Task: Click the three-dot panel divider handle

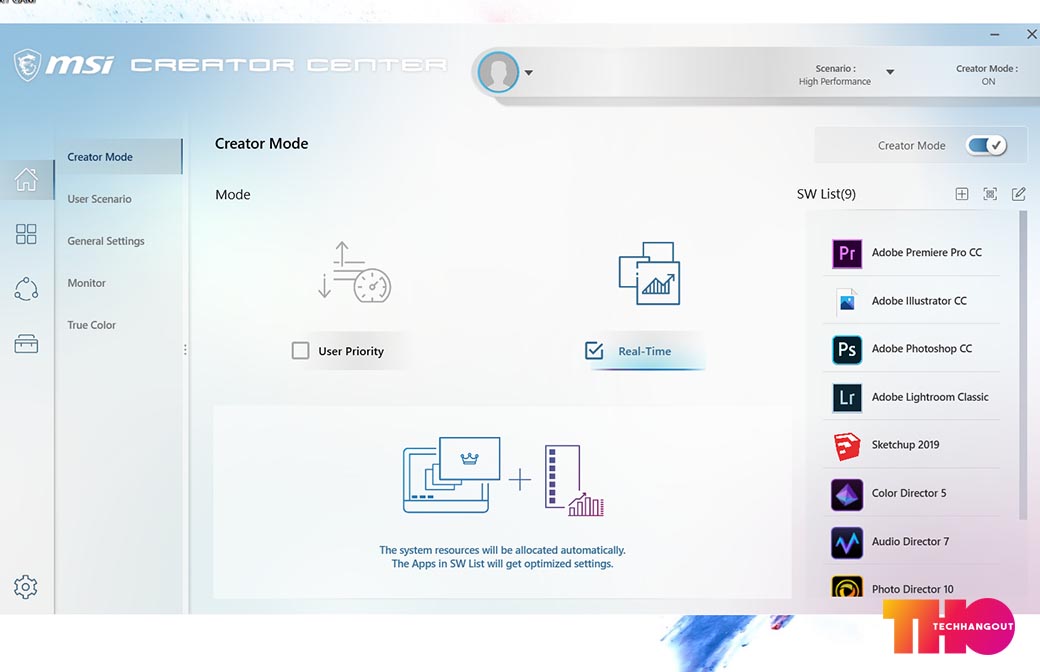Action: pos(185,349)
